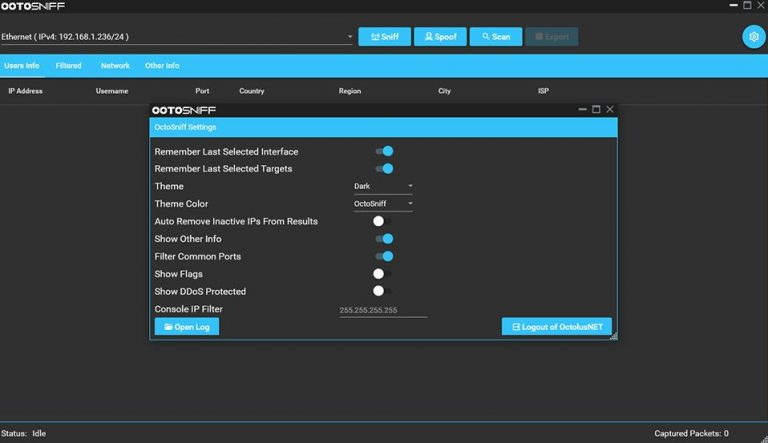Click the greyed-out Export button
The height and width of the screenshot is (443, 768).
click(552, 37)
